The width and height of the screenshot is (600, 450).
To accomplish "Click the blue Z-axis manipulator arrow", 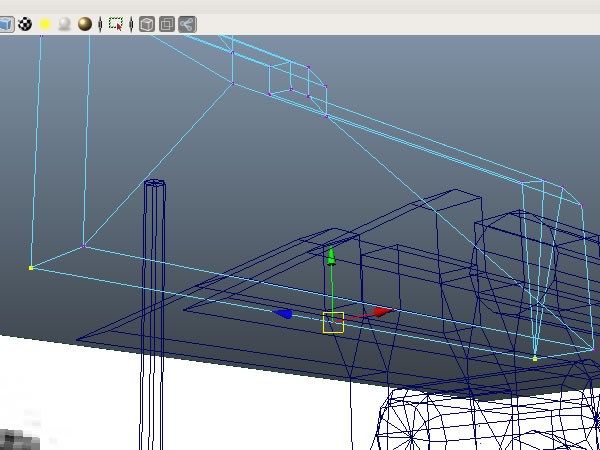I will [x=283, y=314].
